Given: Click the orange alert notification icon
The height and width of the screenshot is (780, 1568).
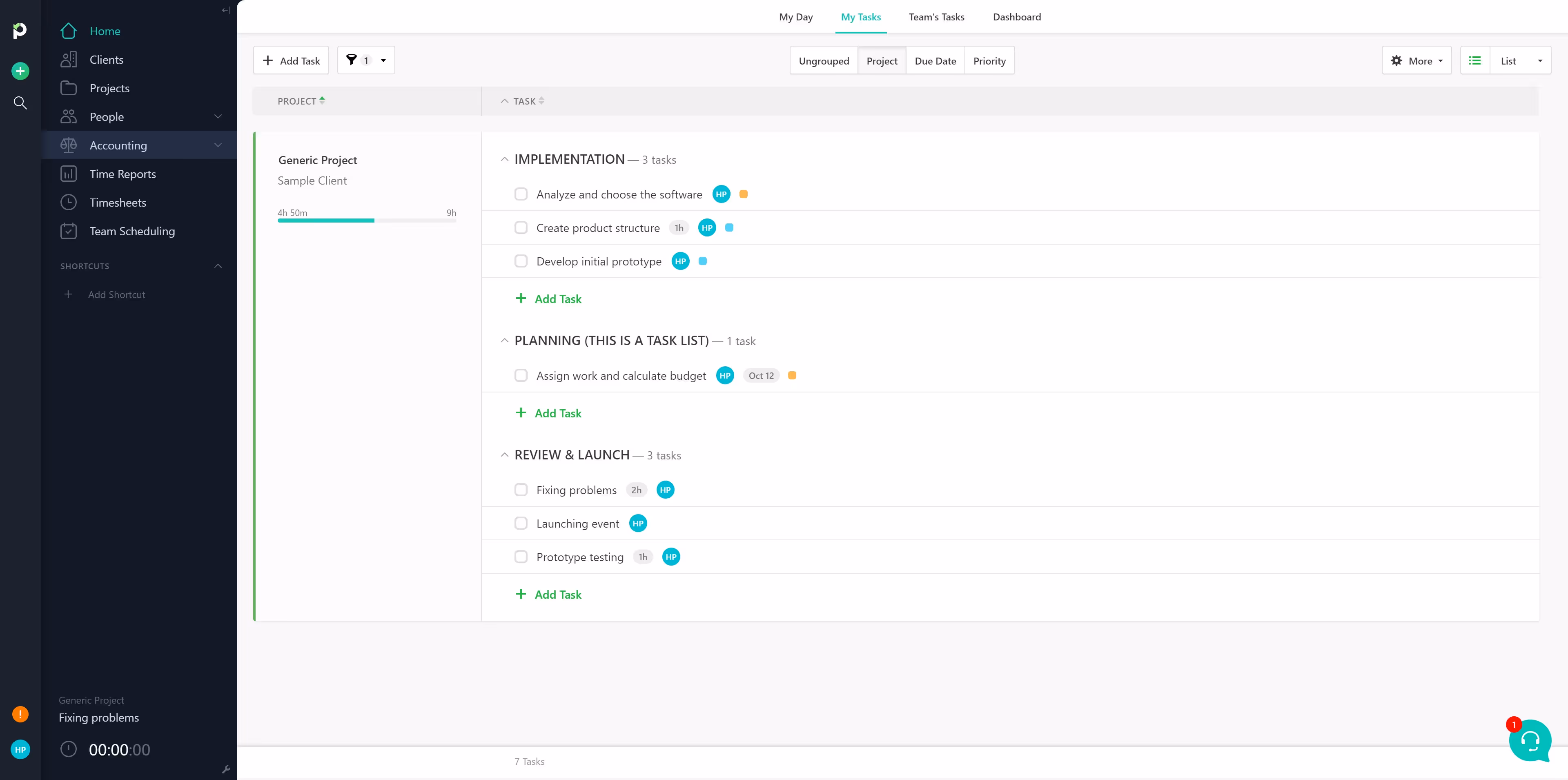Looking at the screenshot, I should coord(20,713).
